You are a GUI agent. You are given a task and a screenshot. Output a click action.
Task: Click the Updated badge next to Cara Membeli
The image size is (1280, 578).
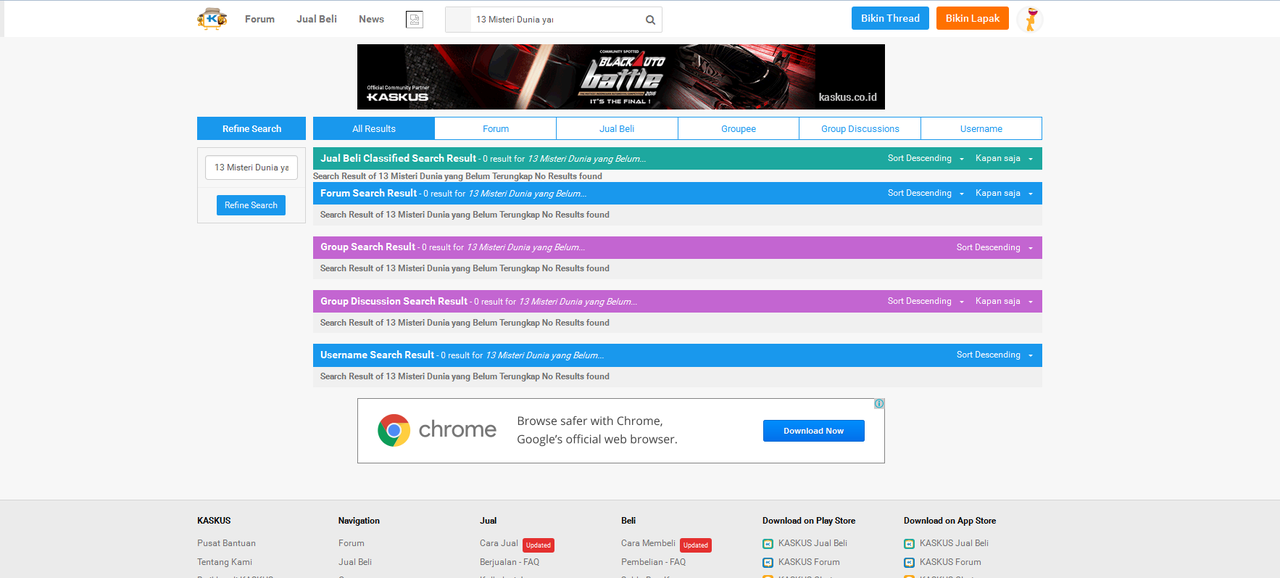pyautogui.click(x=696, y=545)
